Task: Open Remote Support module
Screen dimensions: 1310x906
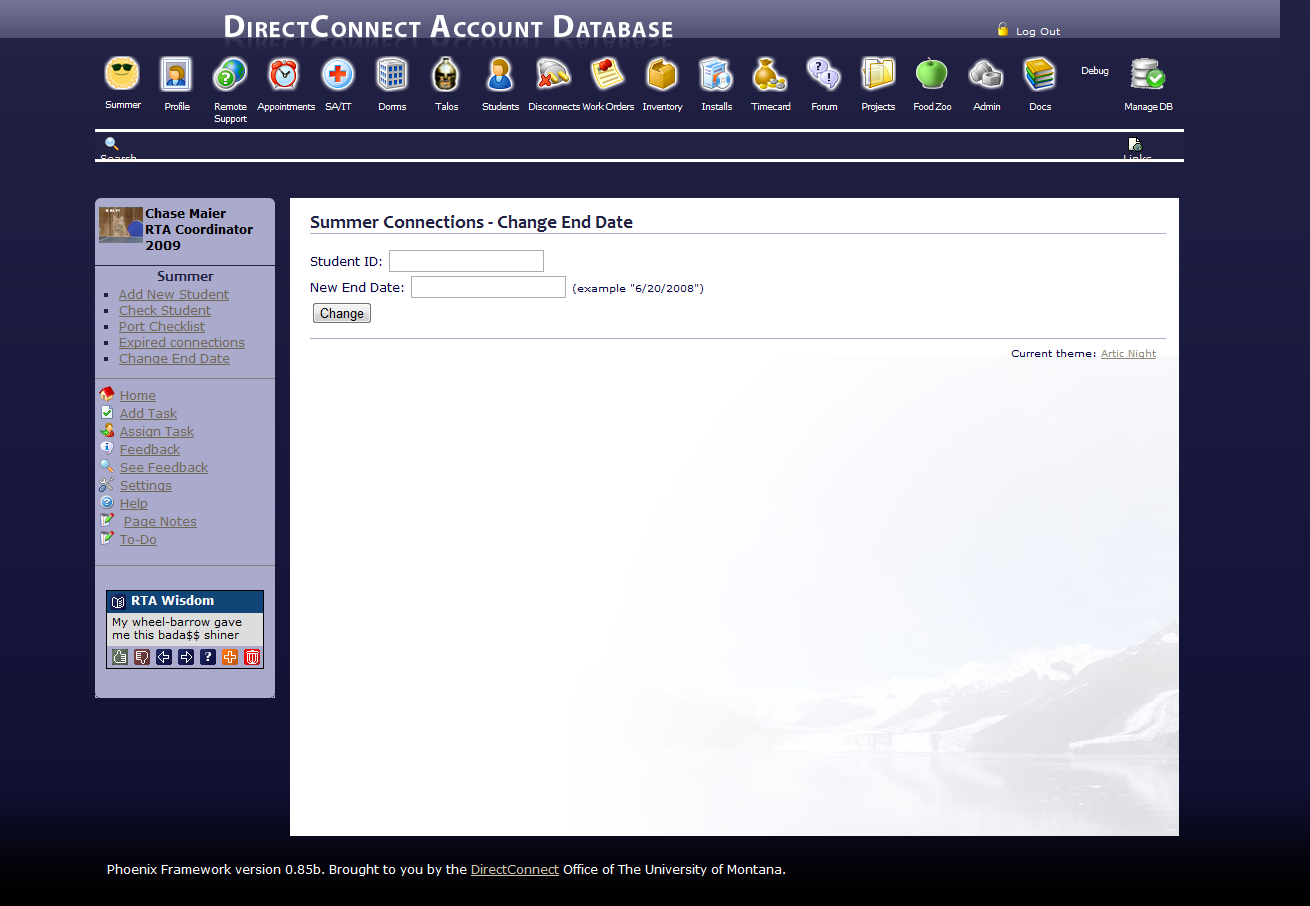Action: tap(230, 74)
